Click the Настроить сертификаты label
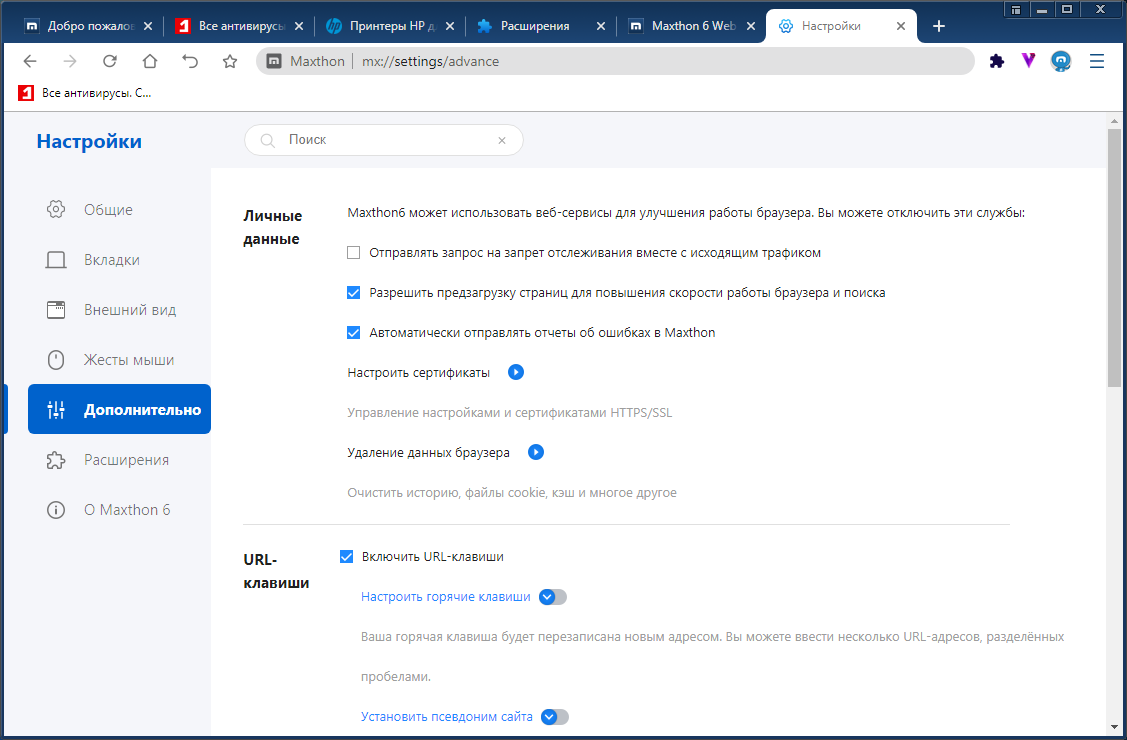The width and height of the screenshot is (1127, 740). tap(418, 372)
